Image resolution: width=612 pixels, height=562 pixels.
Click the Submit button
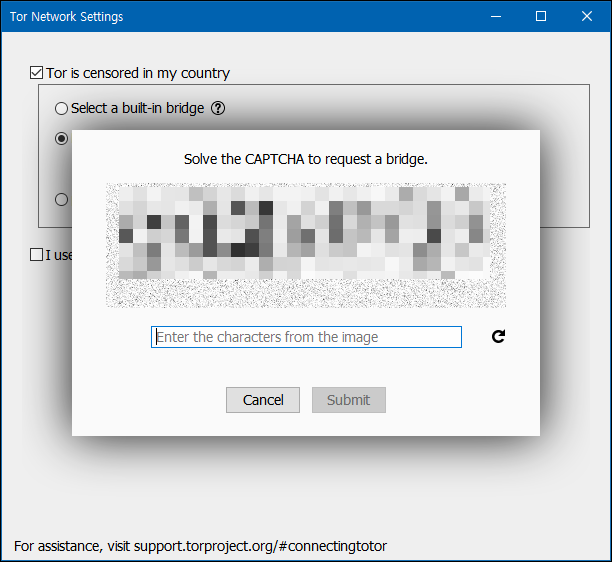[349, 400]
